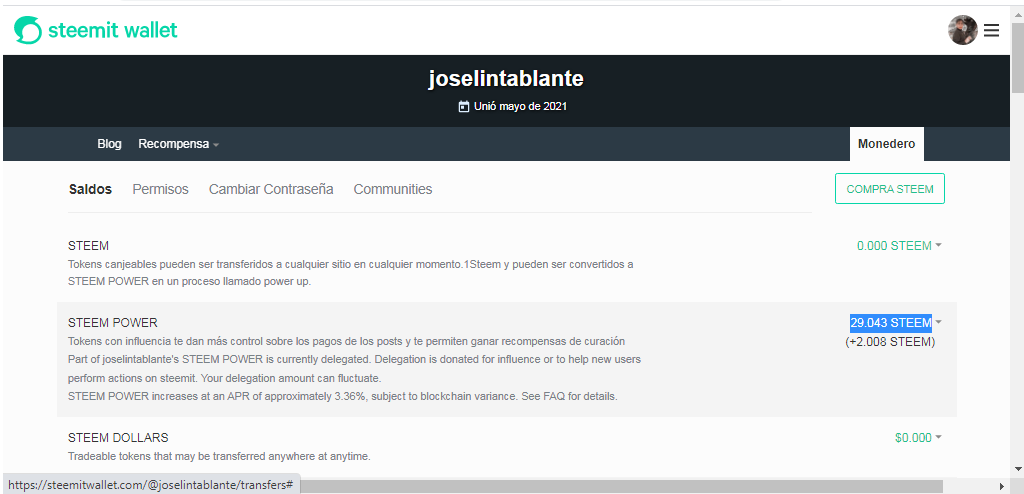Expand the Recompensa dropdown menu

tap(178, 144)
